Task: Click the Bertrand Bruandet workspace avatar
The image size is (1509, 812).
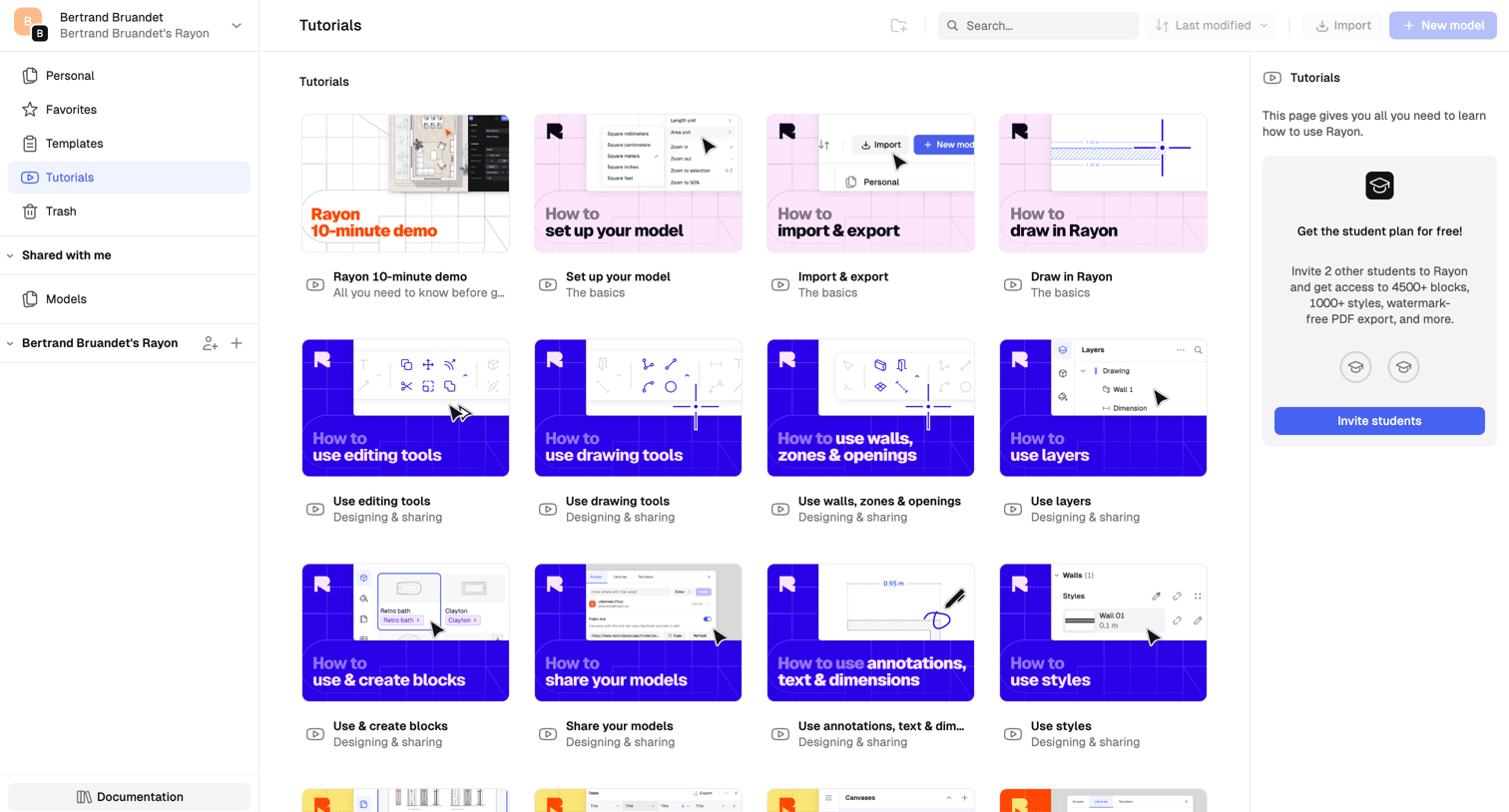Action: (x=30, y=24)
